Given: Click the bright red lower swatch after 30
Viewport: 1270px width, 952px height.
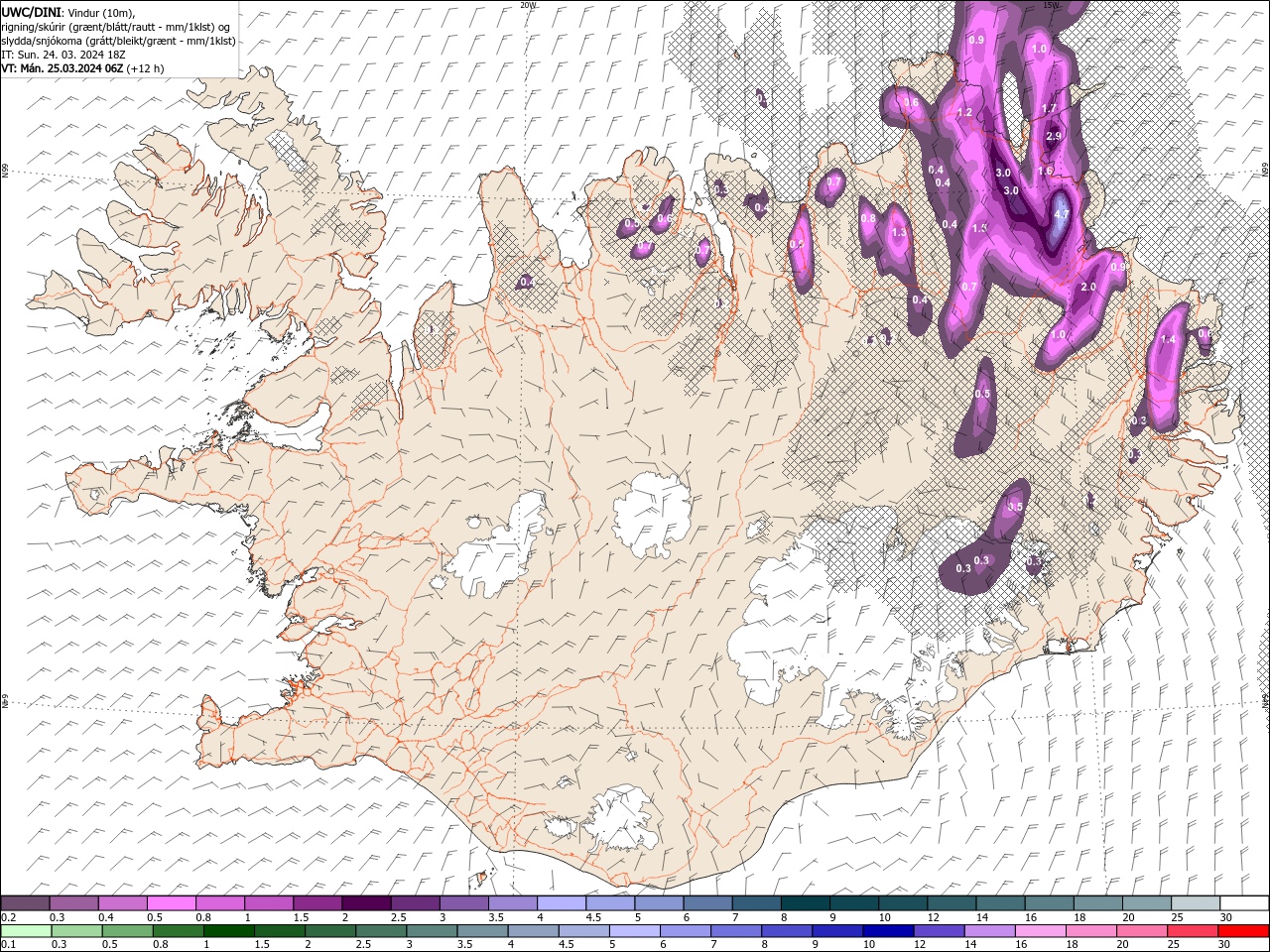Looking at the screenshot, I should 1243,930.
